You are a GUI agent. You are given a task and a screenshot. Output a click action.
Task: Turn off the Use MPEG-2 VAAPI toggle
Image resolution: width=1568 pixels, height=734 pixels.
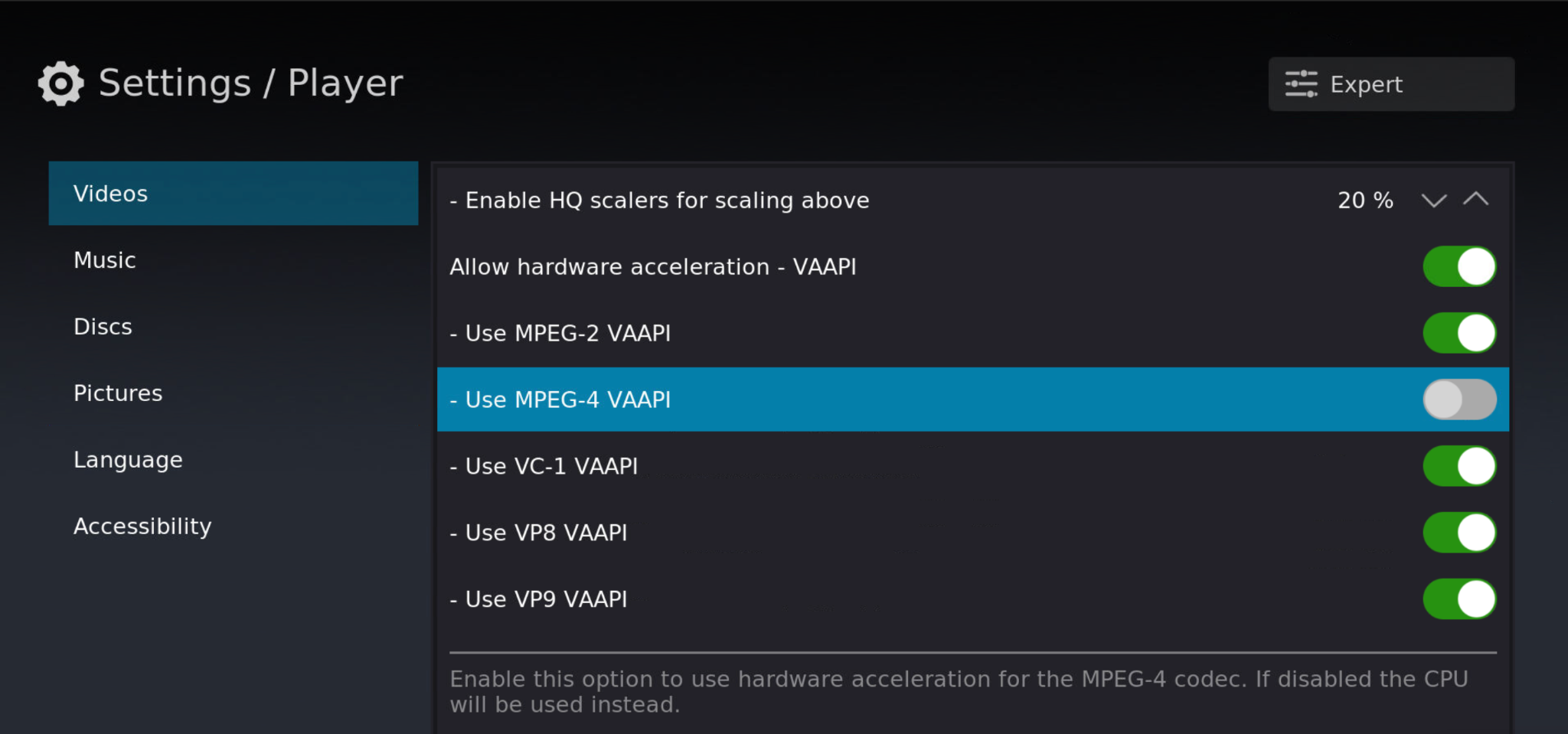[x=1459, y=333]
